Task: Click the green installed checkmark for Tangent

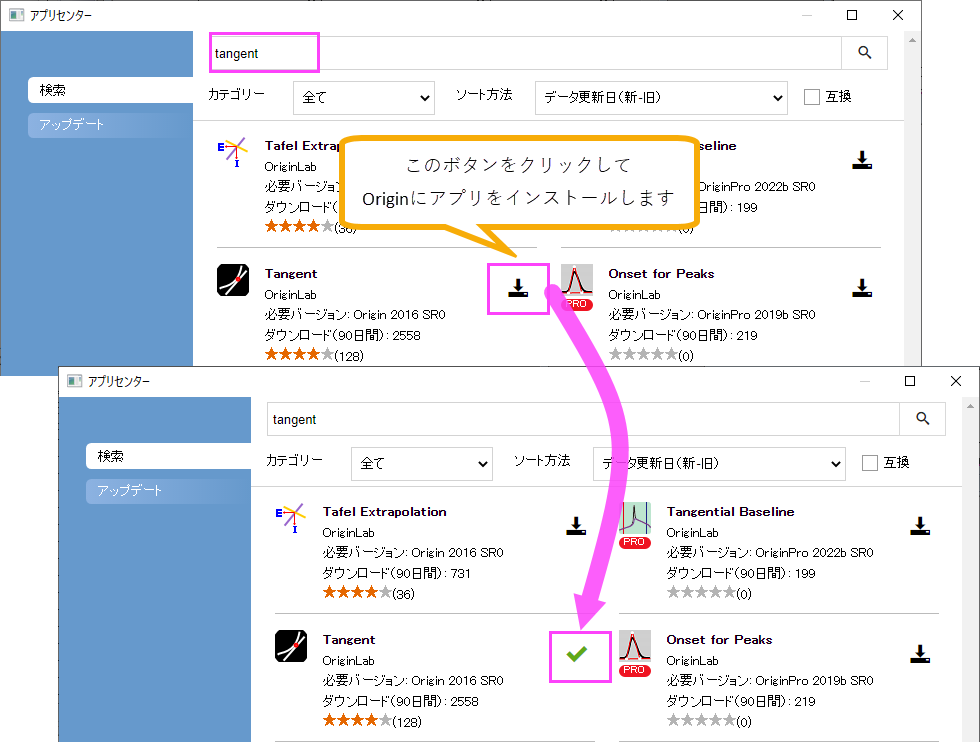Action: 577,654
